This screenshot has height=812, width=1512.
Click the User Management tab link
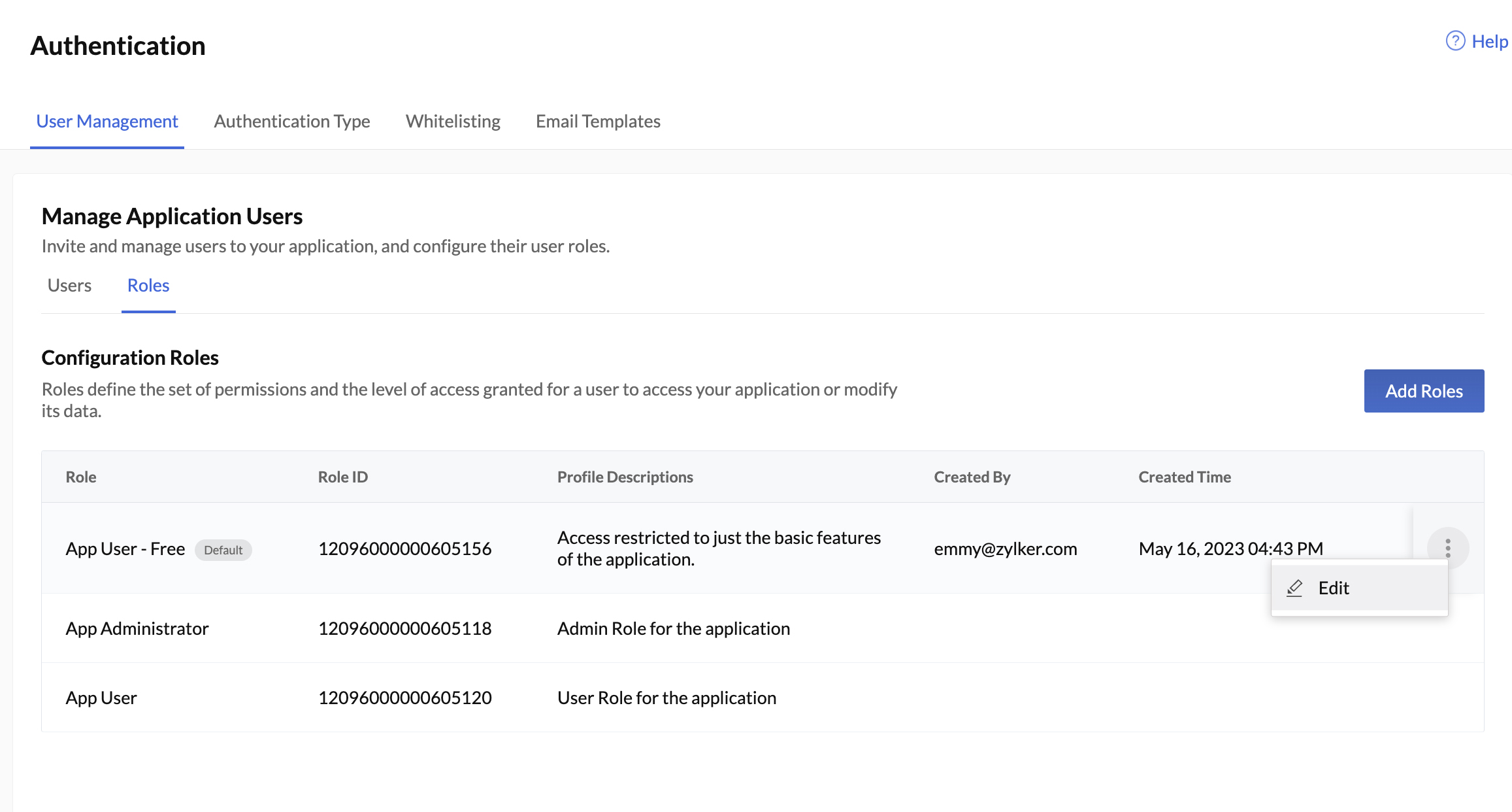(107, 121)
